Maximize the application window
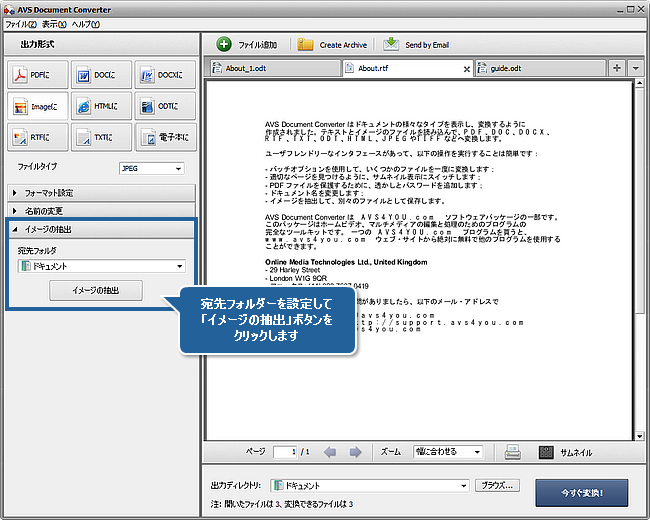This screenshot has height=520, width=650. 631,9
